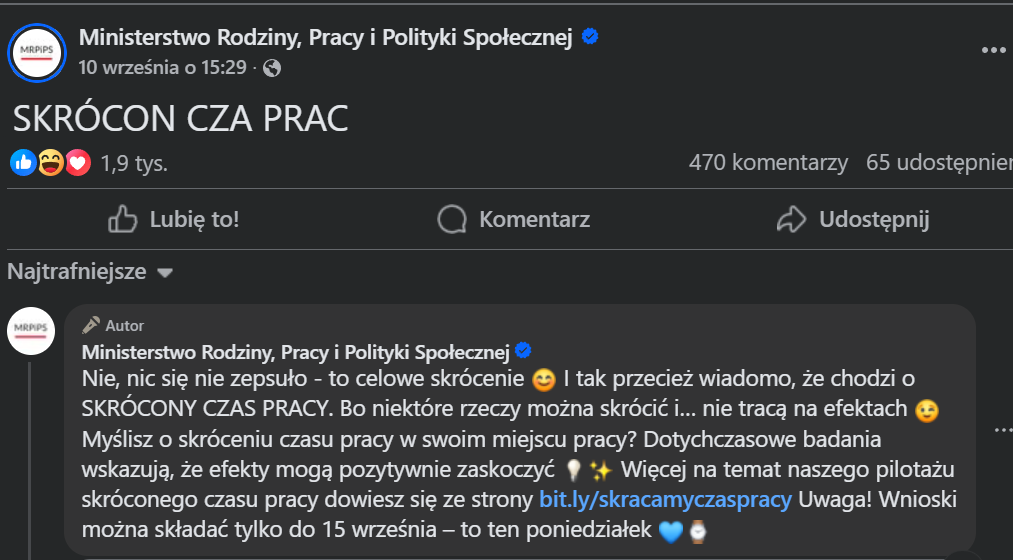1013x560 pixels.
Task: Click the verified badge beside the post author
Action: [590, 38]
